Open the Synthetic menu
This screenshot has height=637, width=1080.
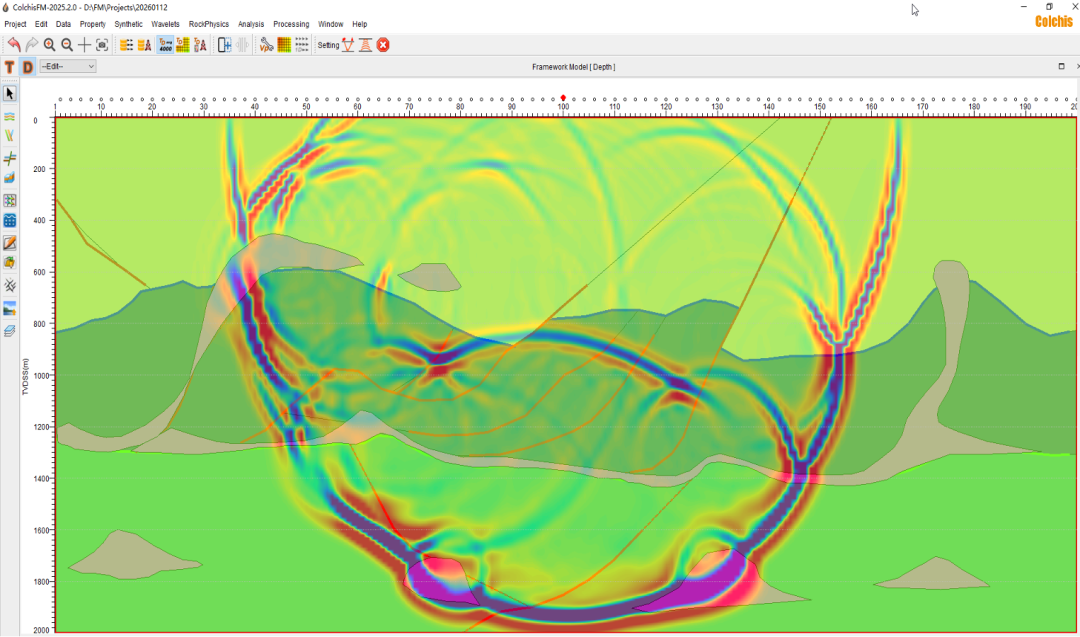(x=128, y=24)
